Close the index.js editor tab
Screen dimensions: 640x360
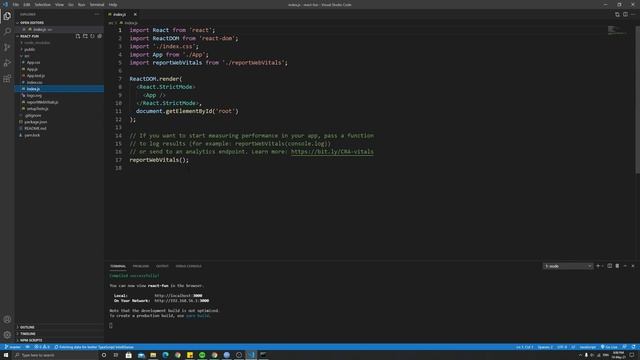[x=135, y=14]
